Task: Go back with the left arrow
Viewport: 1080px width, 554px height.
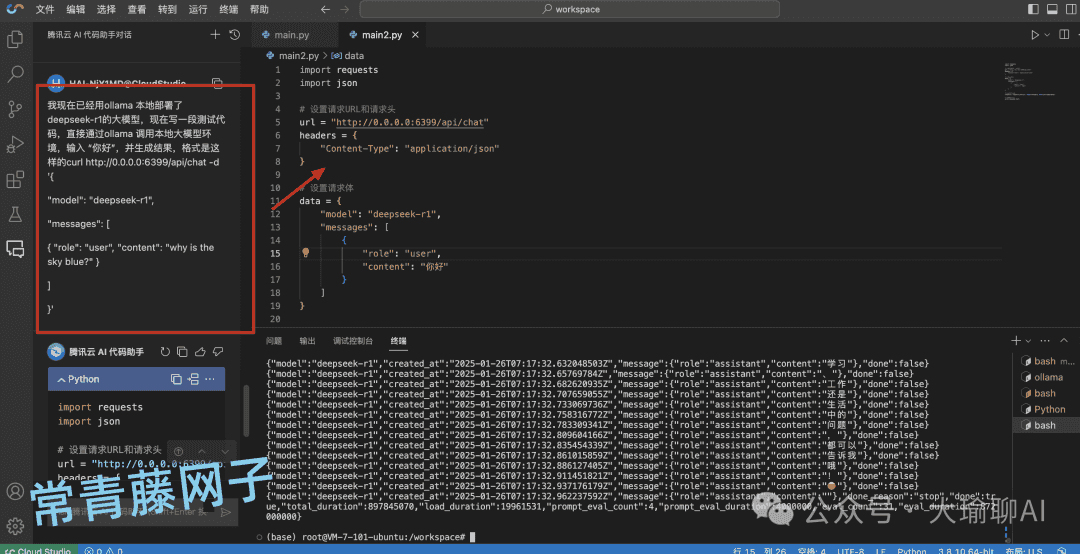Action: [325, 9]
